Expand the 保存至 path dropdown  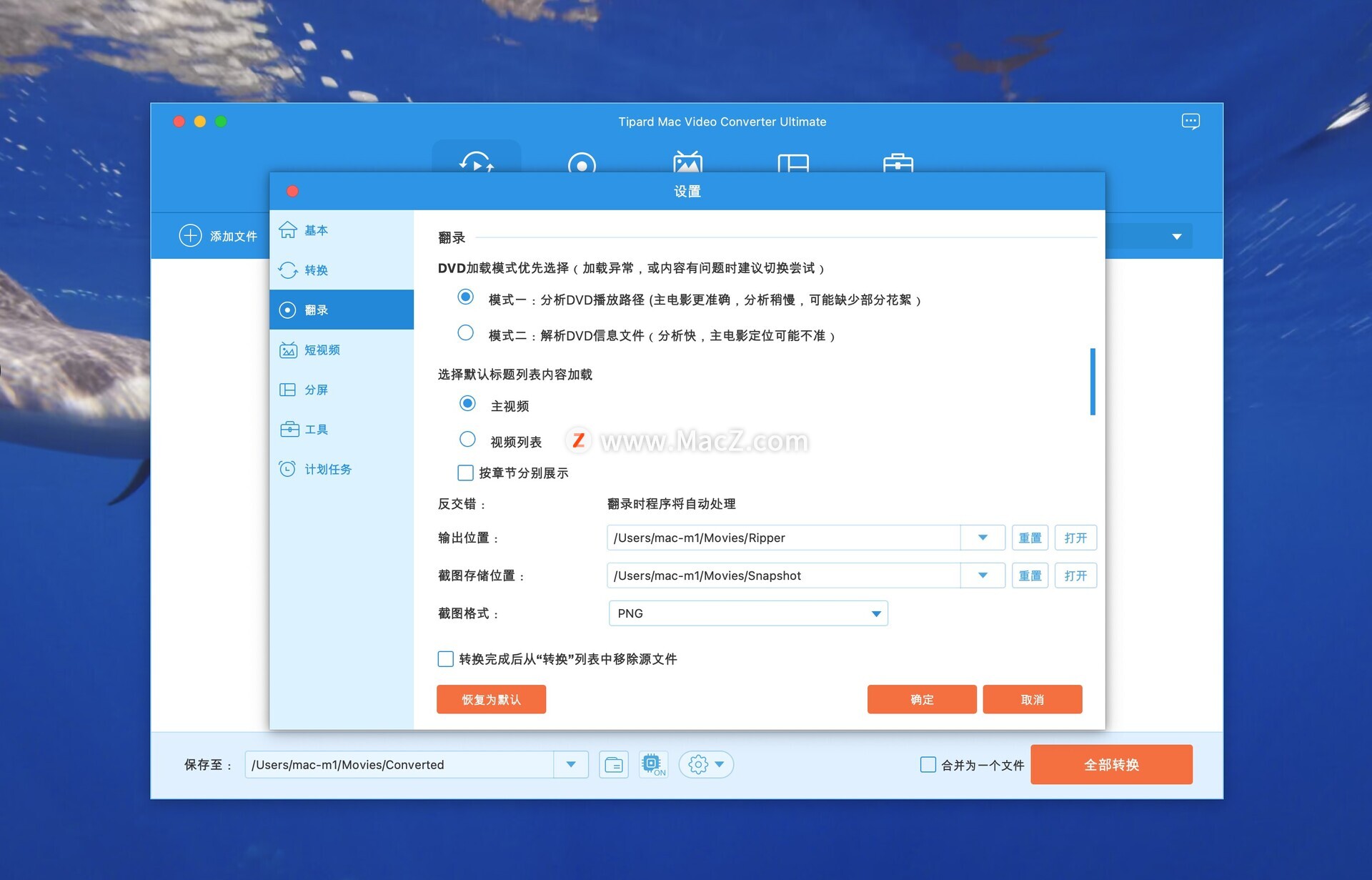tap(571, 765)
